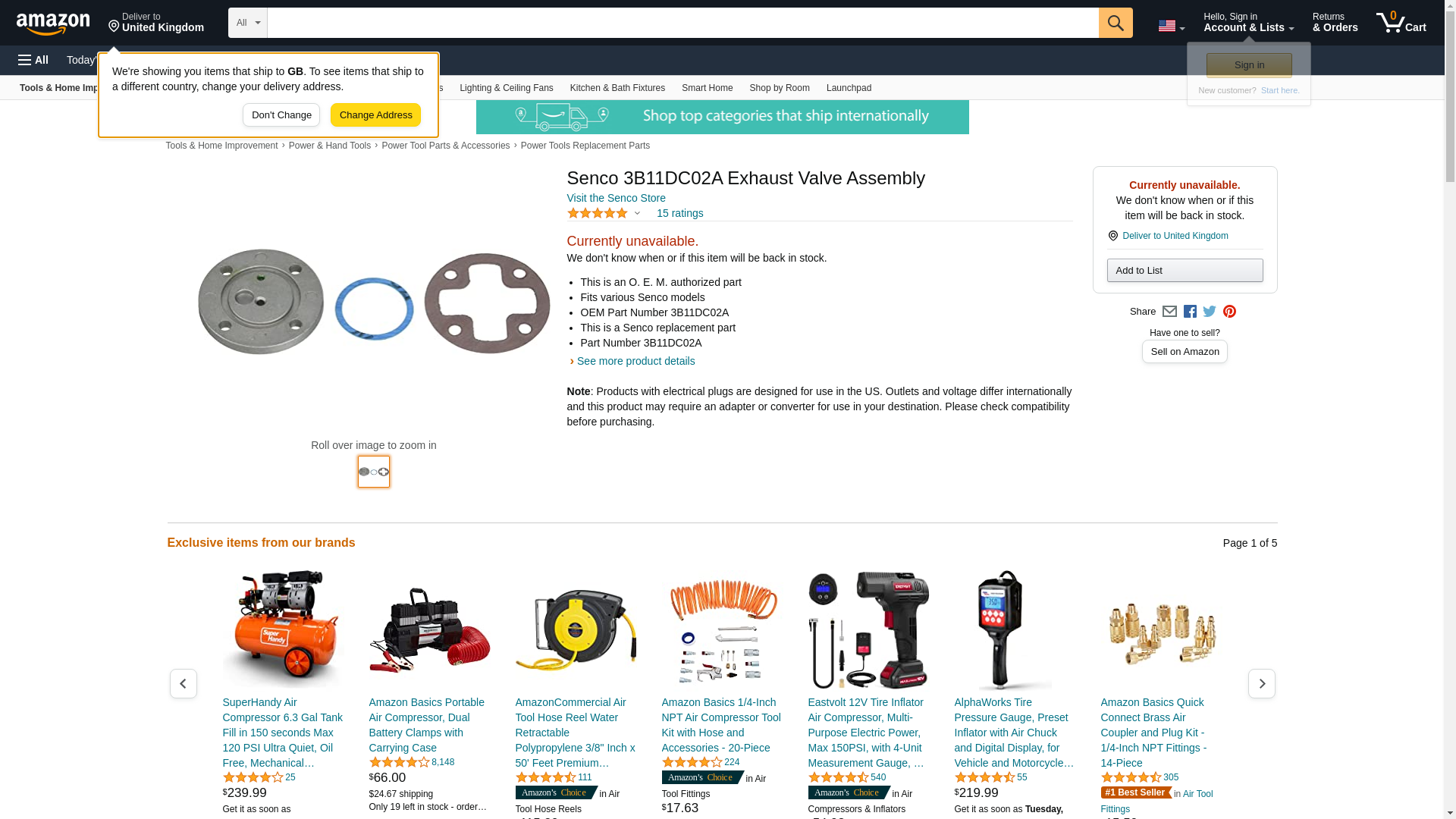Click the Amazon logo
This screenshot has height=819, width=1456.
(x=53, y=24)
